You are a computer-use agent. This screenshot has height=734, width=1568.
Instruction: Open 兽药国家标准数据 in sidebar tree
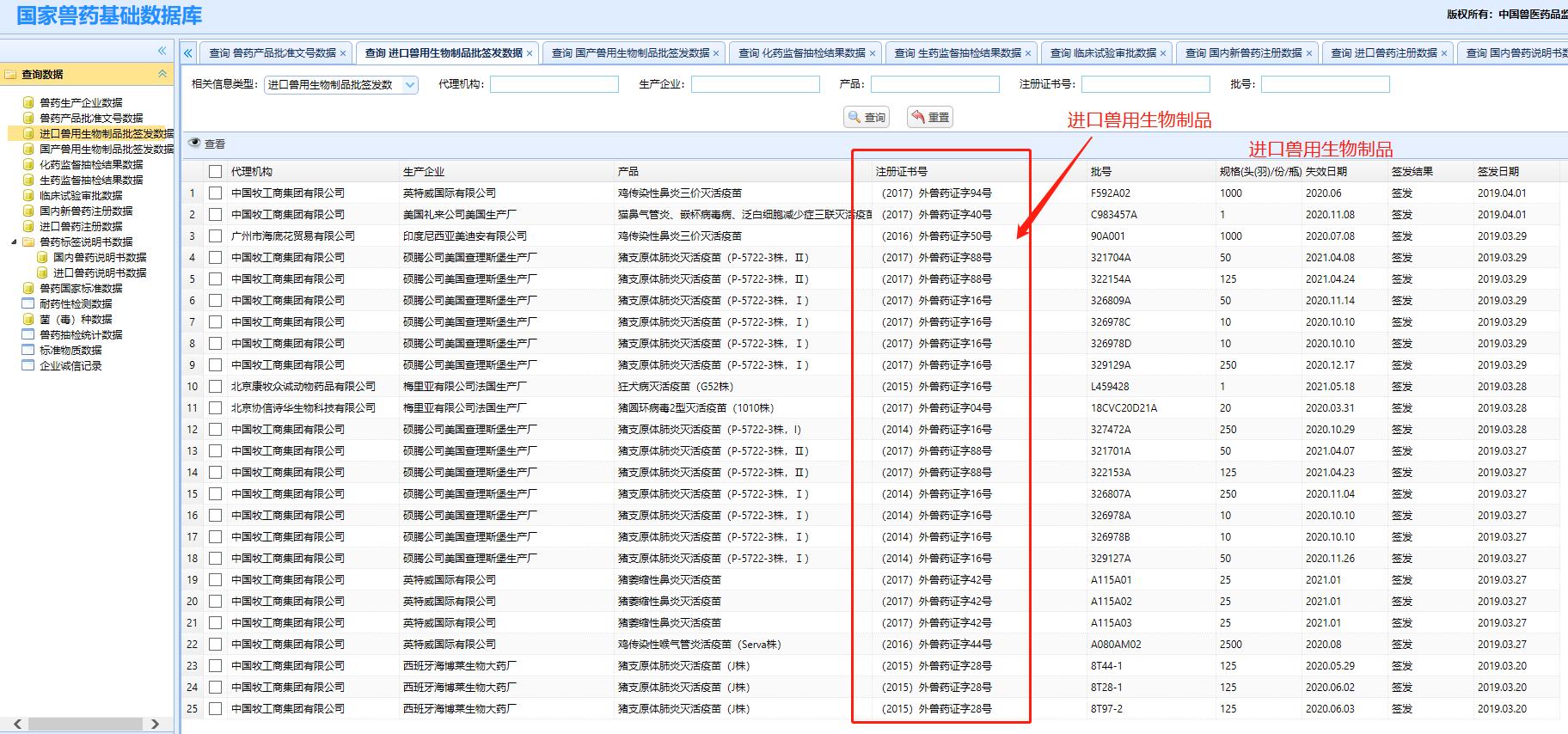[81, 288]
